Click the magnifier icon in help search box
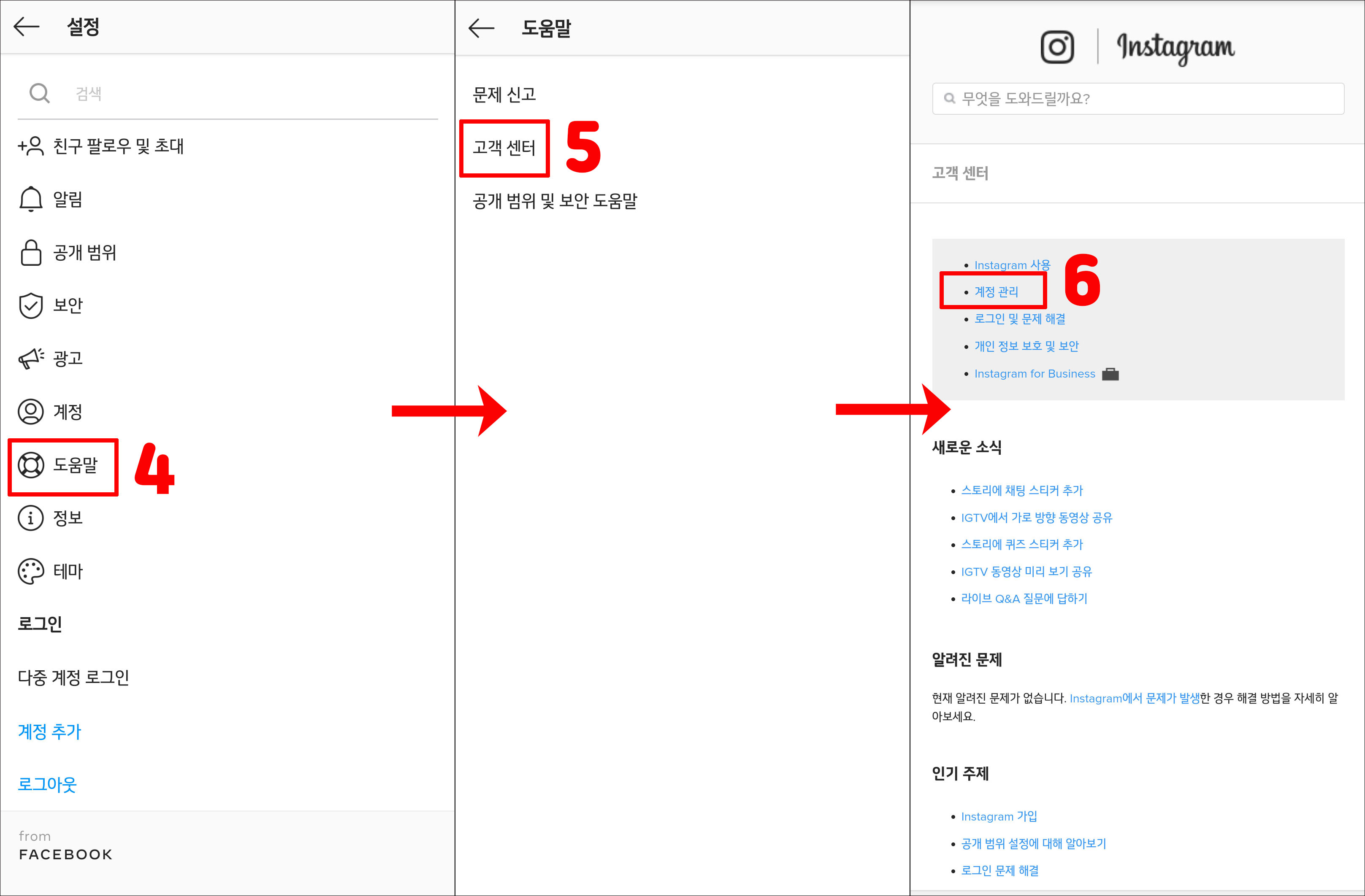Screen dimensions: 1365x896 pos(949,99)
